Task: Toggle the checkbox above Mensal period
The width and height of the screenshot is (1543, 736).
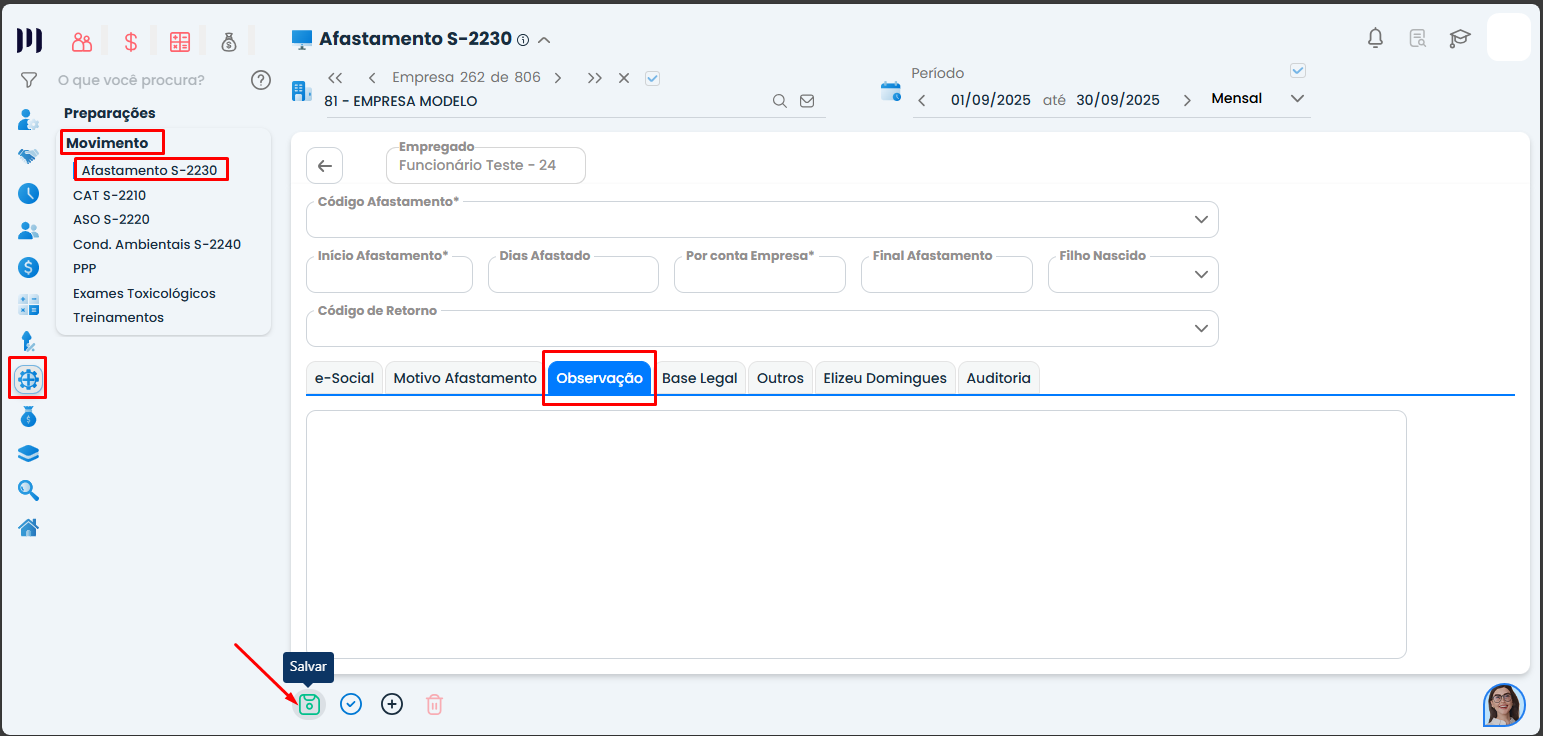Action: pos(1298,71)
